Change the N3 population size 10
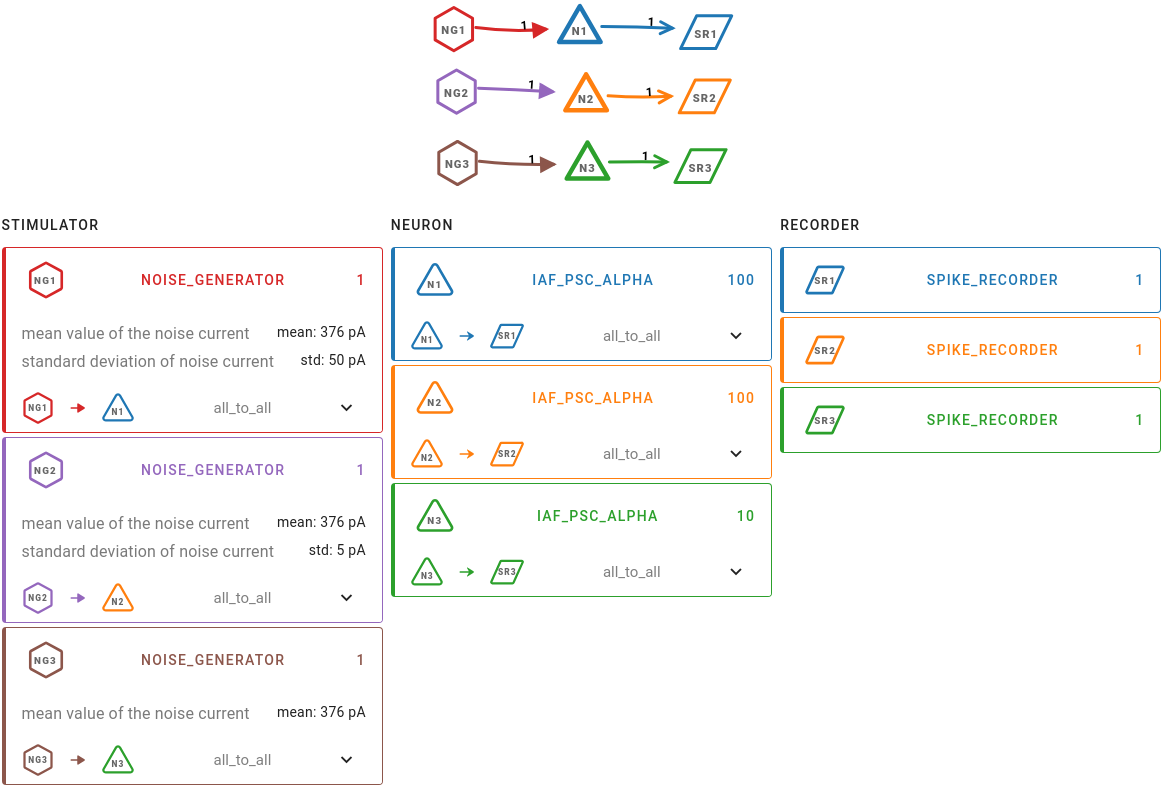 point(745,516)
